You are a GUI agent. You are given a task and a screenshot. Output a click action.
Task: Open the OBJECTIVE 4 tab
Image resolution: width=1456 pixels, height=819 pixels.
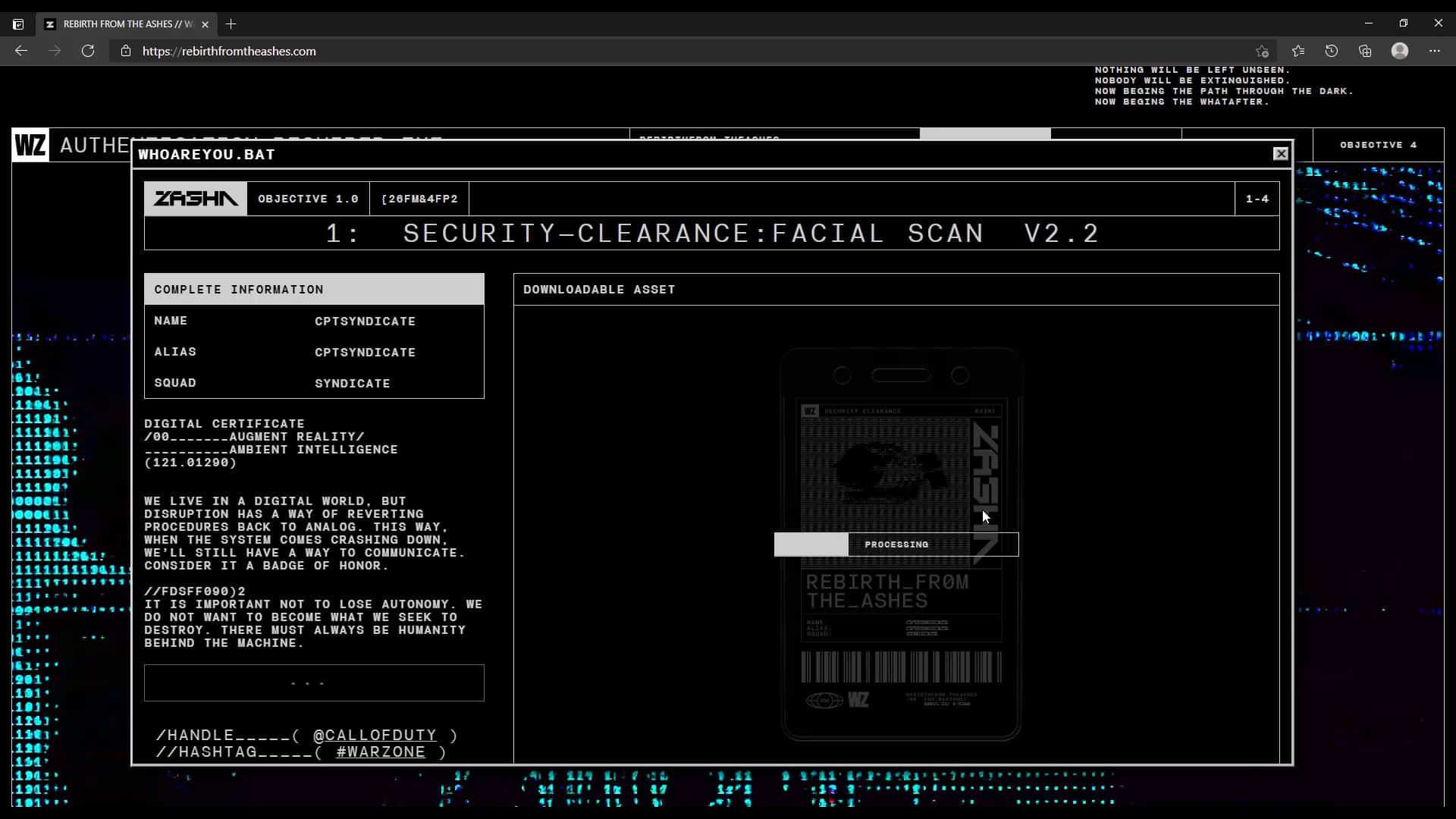coord(1378,145)
